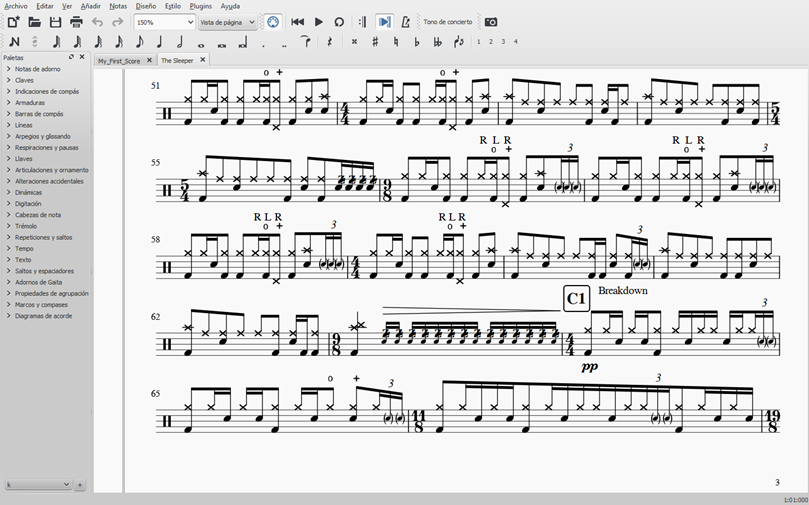
Task: Create a new score with the toolbar icon
Action: (x=13, y=22)
